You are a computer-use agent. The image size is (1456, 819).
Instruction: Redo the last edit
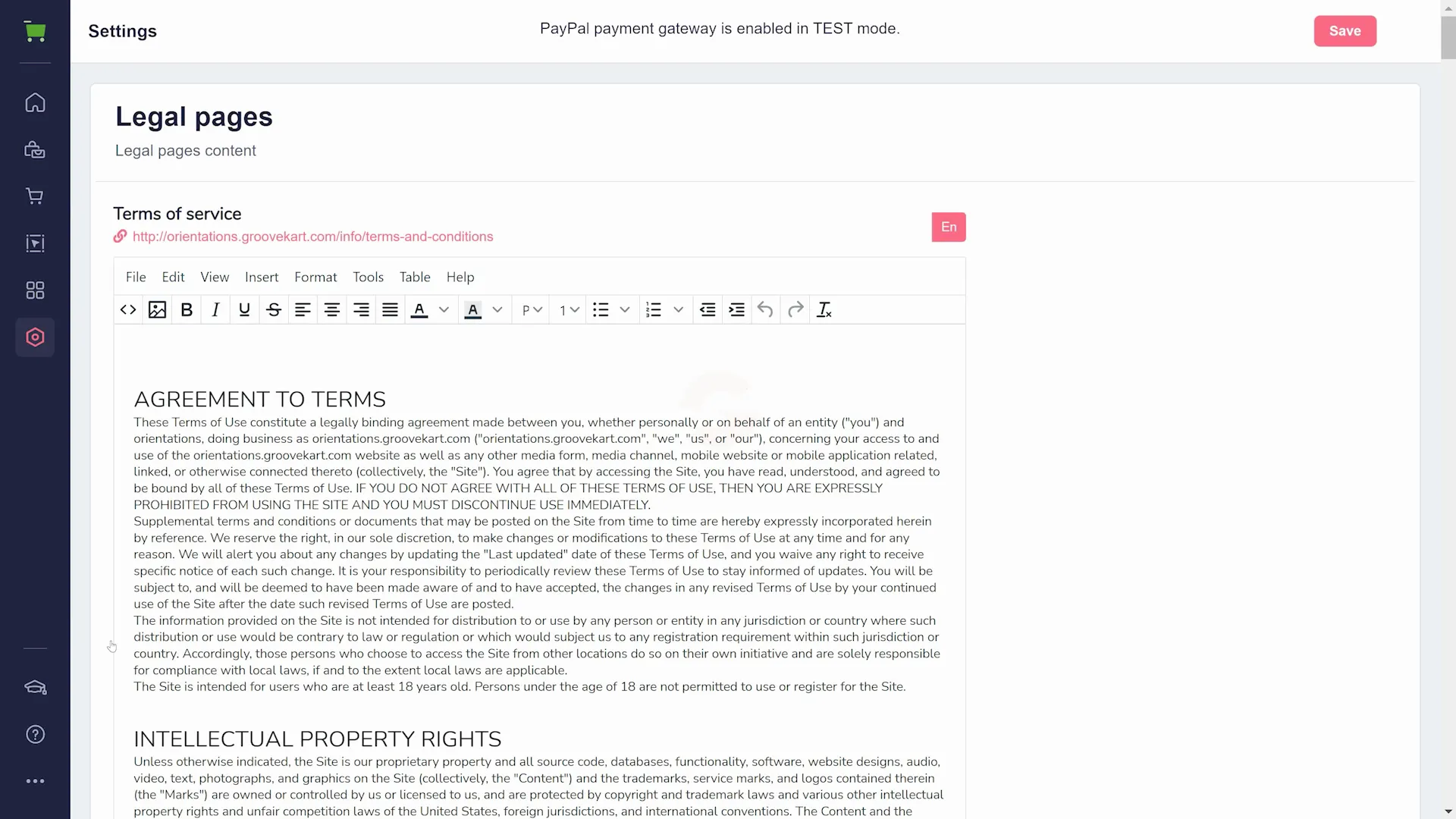tap(795, 309)
